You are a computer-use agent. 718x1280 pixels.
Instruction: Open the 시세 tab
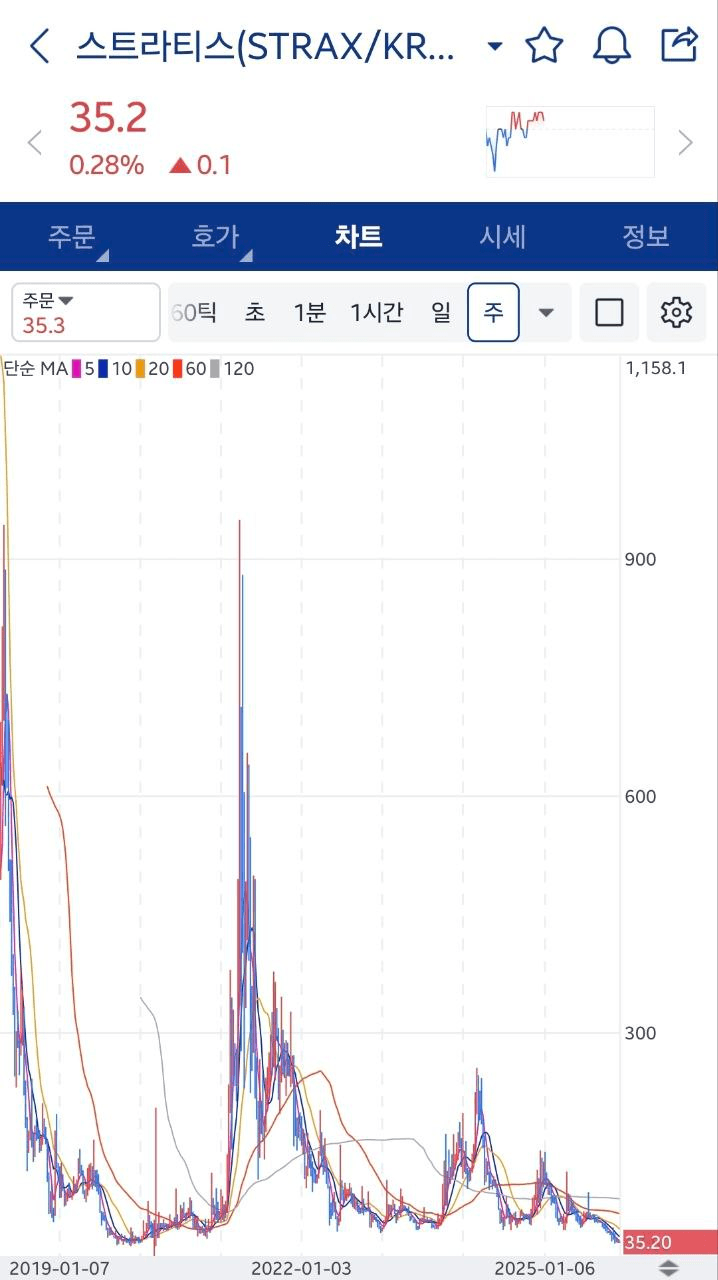[x=502, y=237]
